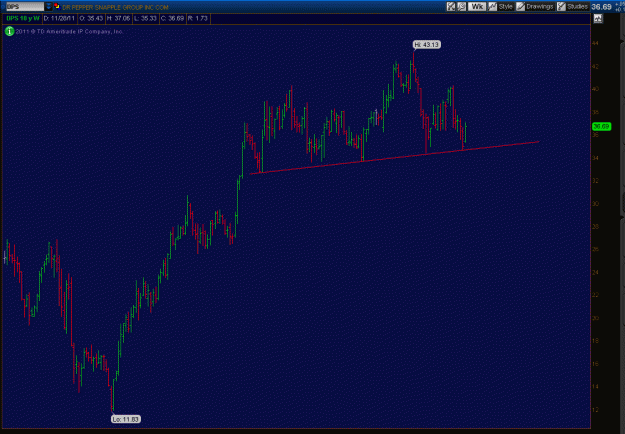Click the D: 11/28/11 date value

tap(59, 18)
